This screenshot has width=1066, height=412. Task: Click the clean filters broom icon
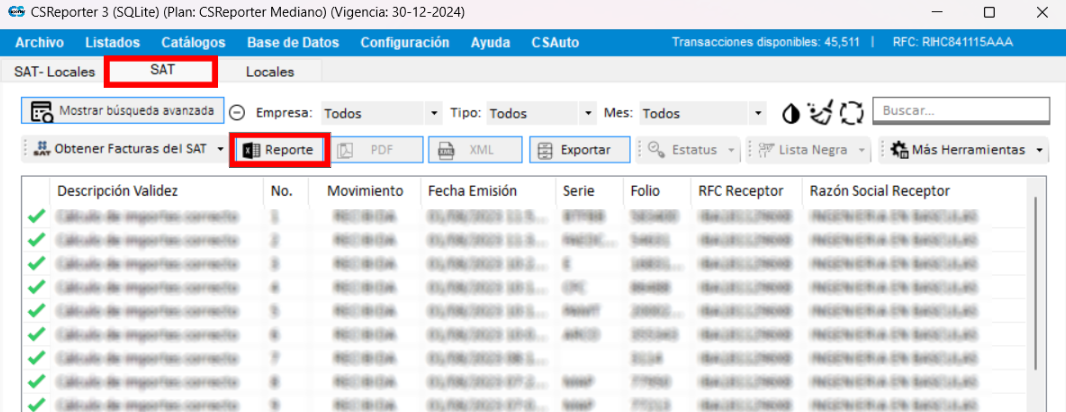coord(820,113)
